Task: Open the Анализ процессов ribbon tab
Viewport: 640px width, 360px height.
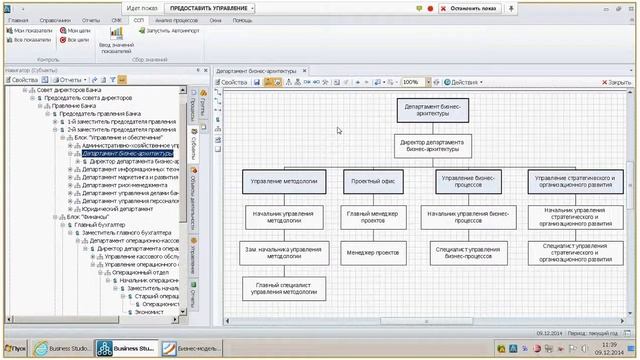Action: point(176,20)
